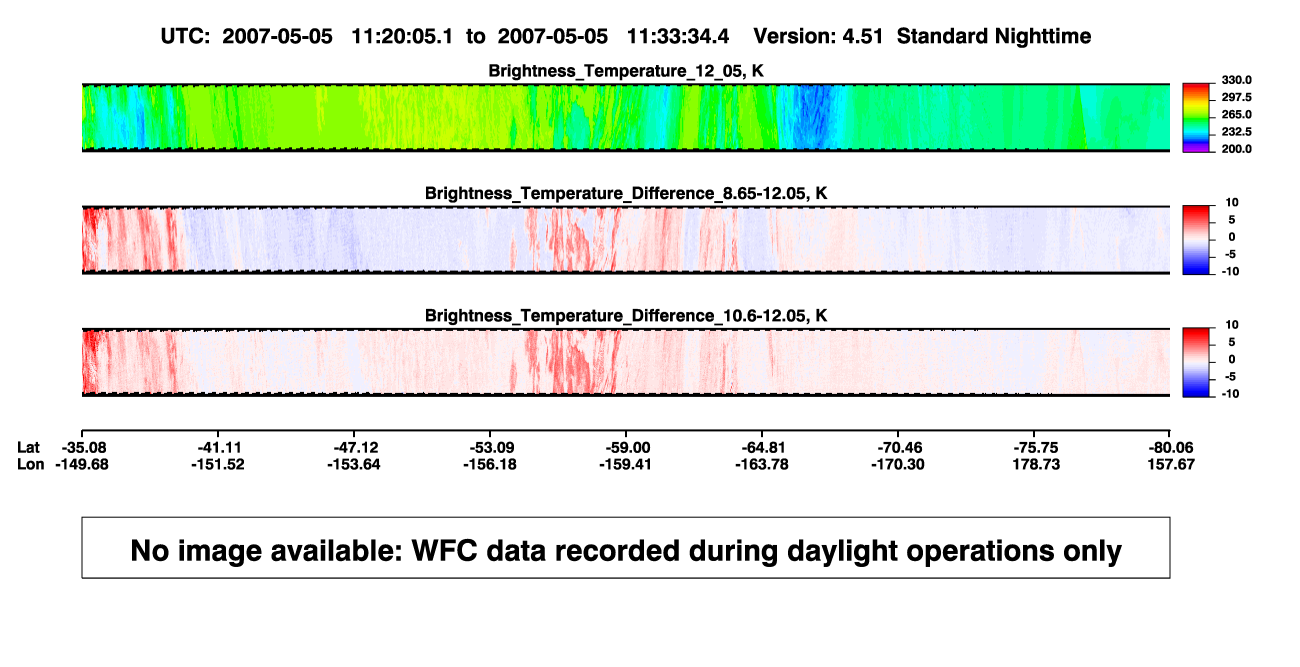Click the red-blue colorbar of the 8.65-12.05 plot
The image size is (1300, 667).
point(1194,240)
